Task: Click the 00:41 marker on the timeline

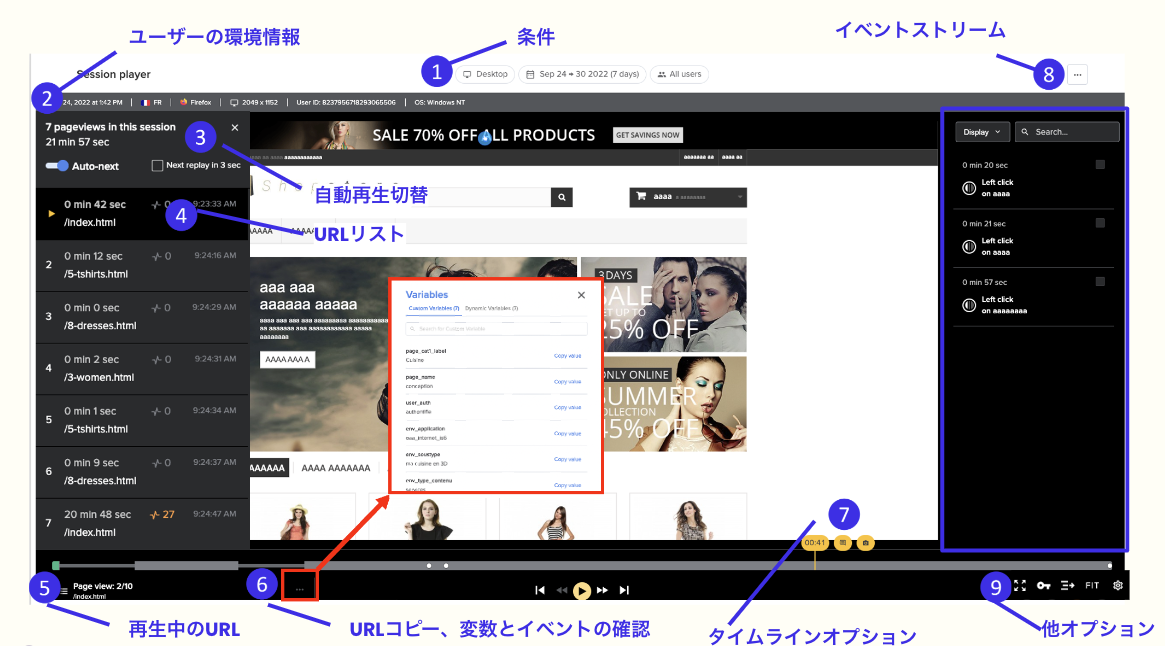Action: coord(815,542)
